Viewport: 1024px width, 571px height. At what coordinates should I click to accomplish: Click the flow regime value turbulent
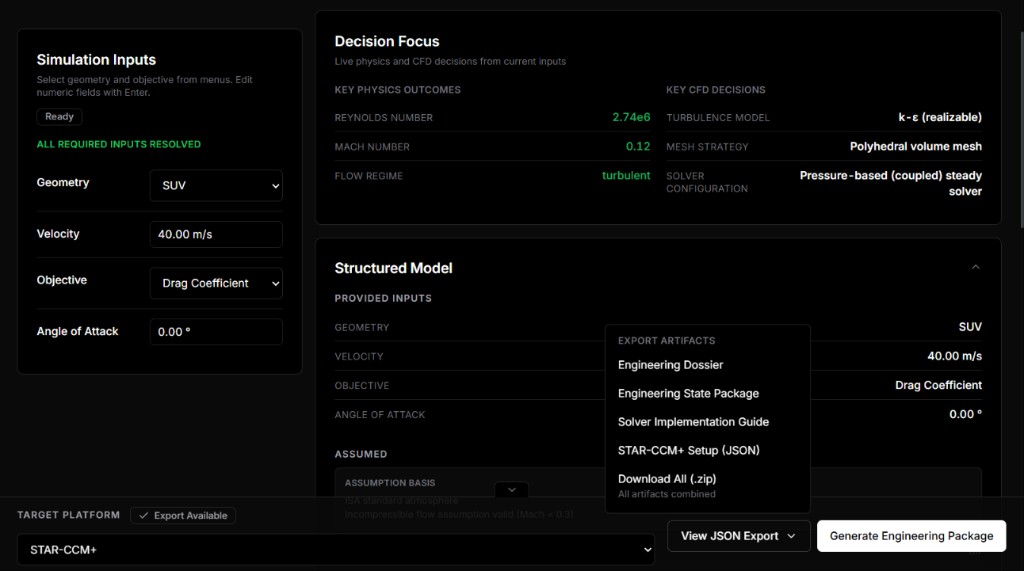[626, 175]
